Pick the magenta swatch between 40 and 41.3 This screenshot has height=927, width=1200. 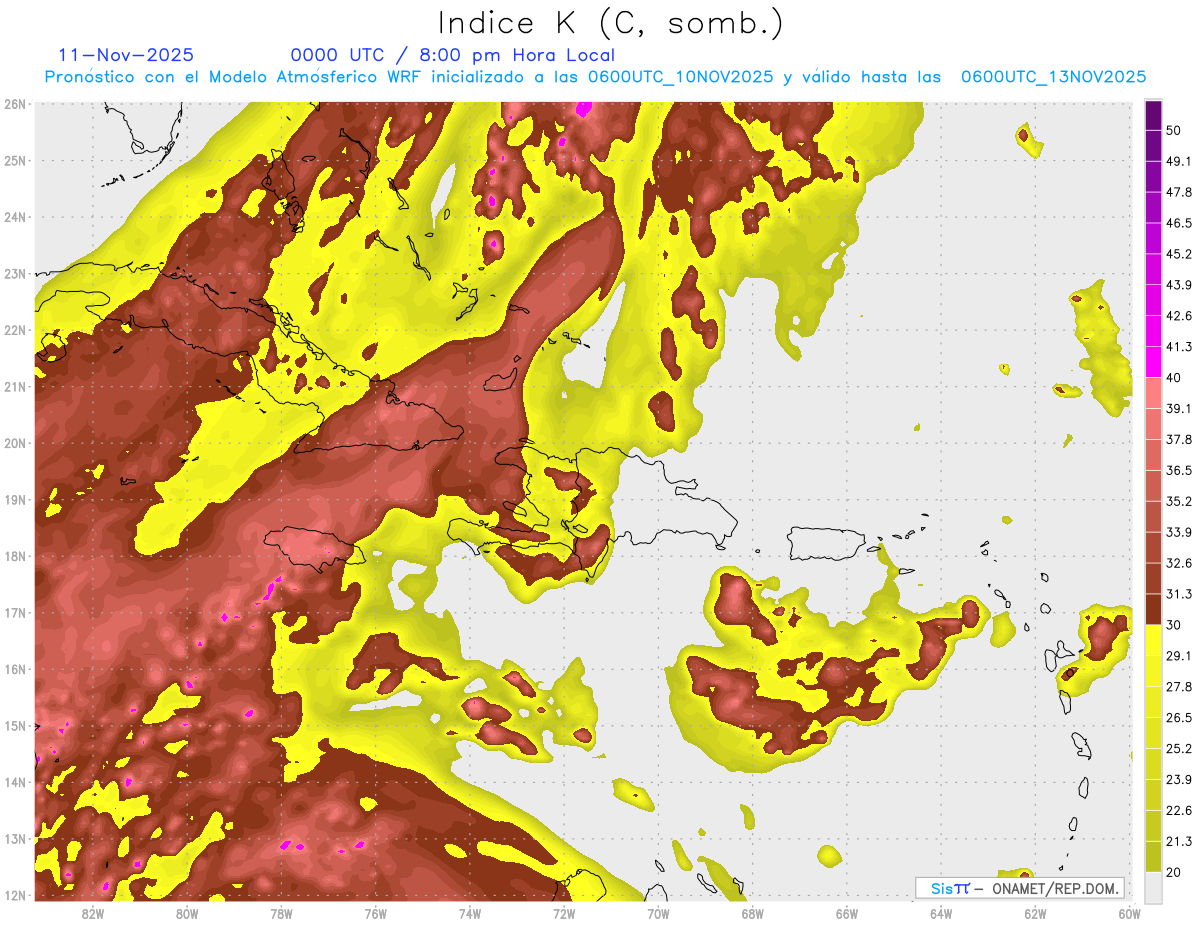point(1153,361)
